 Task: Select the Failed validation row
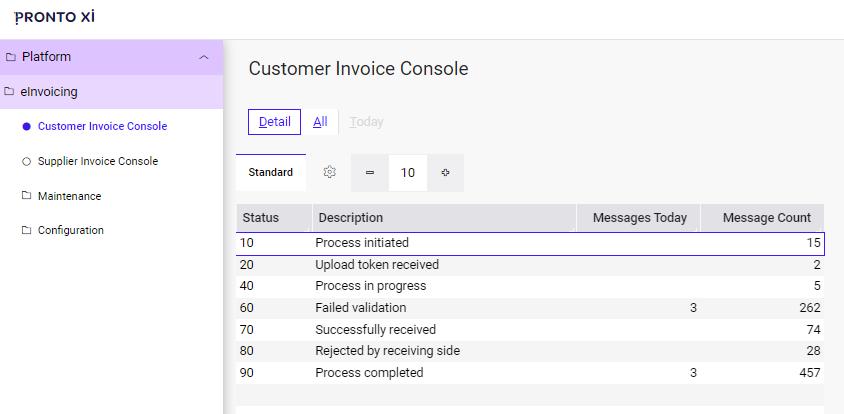[x=361, y=308]
